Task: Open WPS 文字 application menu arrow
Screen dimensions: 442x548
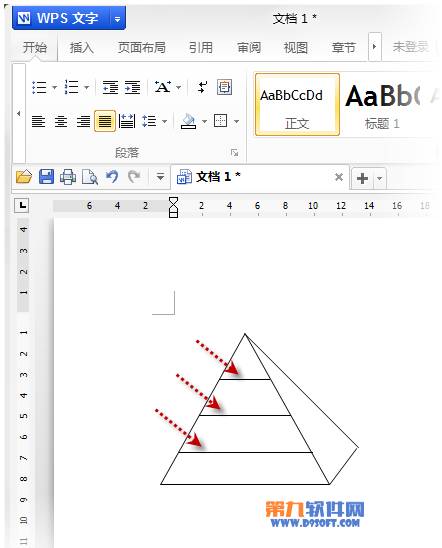Action: [117, 19]
